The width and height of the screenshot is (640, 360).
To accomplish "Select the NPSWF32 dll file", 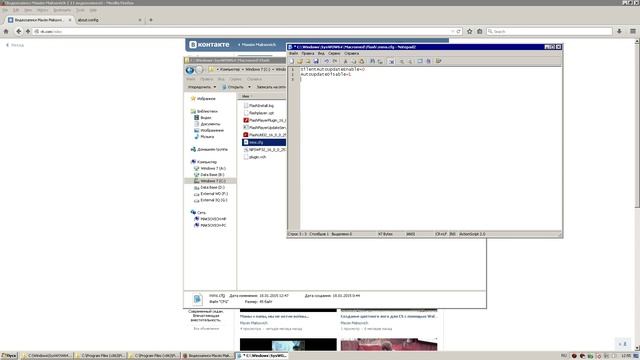I will pyautogui.click(x=264, y=150).
